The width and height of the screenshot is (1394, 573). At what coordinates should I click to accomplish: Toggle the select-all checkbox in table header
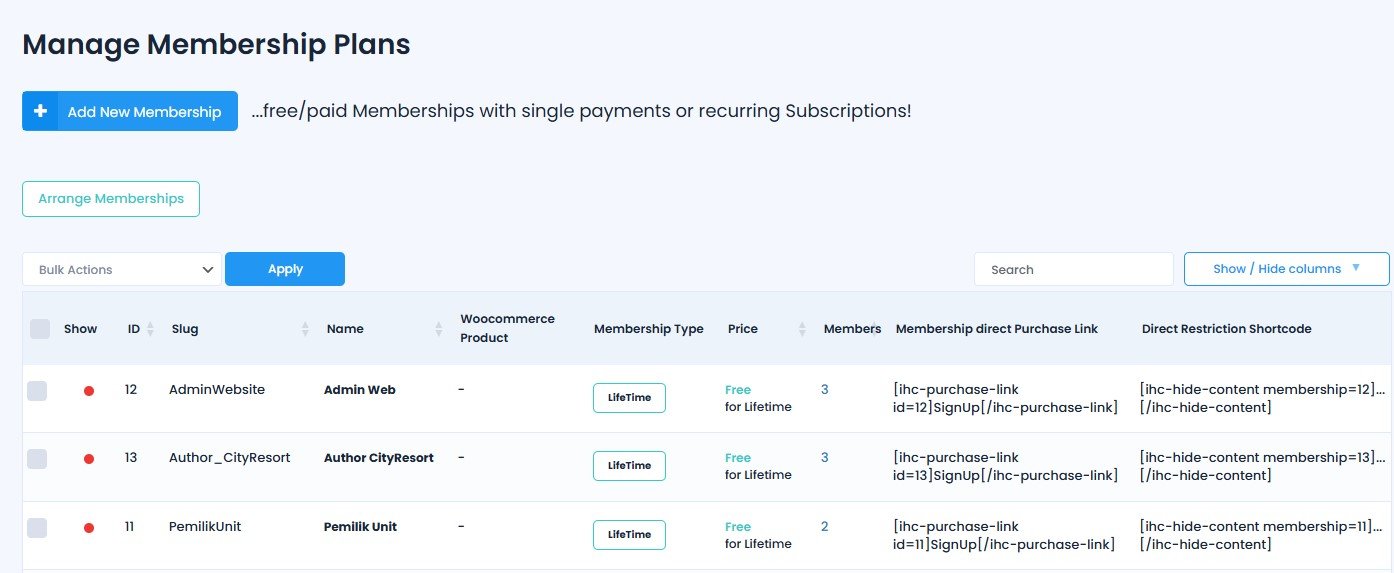[40, 328]
